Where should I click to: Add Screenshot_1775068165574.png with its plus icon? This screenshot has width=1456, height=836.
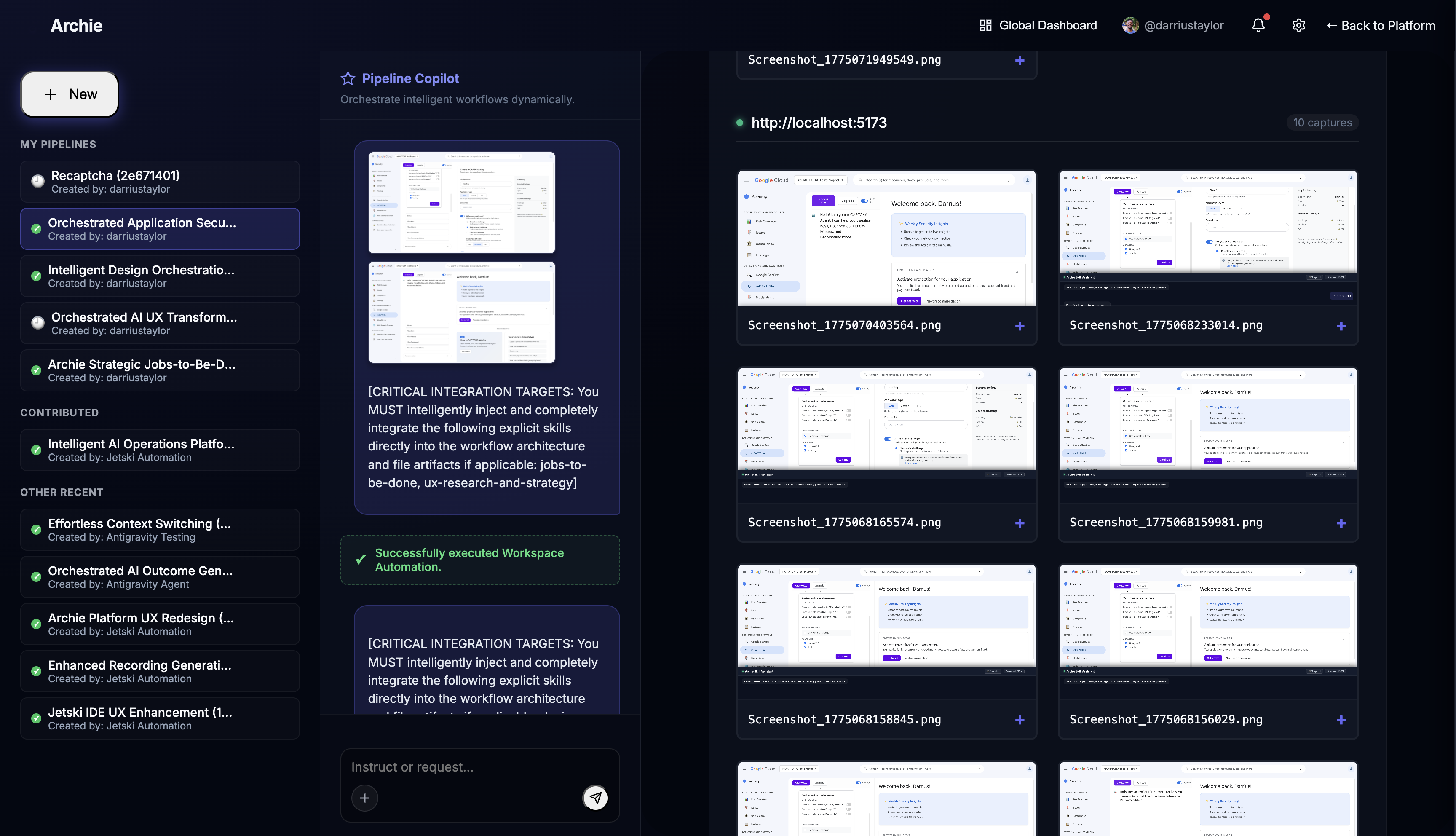(1020, 523)
